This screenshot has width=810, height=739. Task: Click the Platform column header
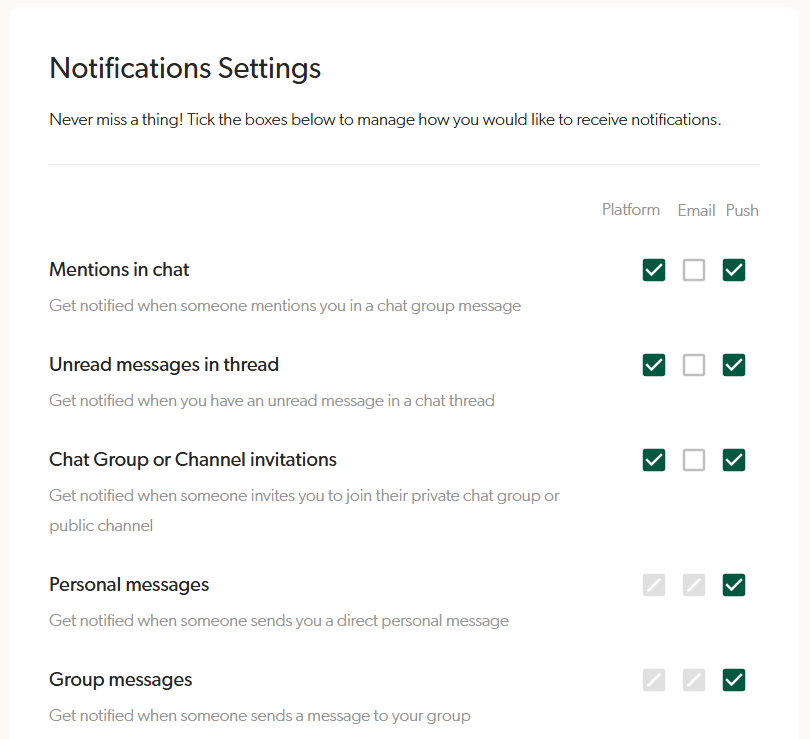click(630, 210)
